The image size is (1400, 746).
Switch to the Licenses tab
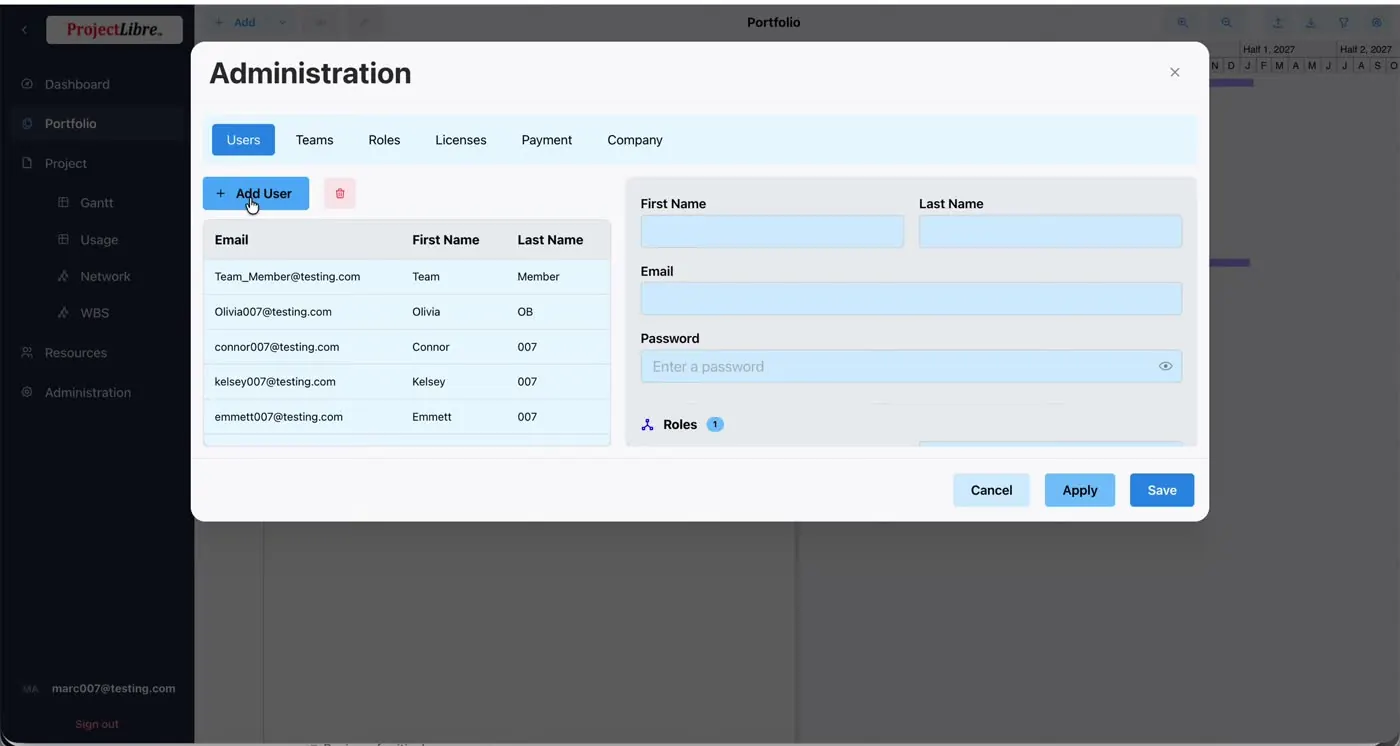click(x=461, y=140)
